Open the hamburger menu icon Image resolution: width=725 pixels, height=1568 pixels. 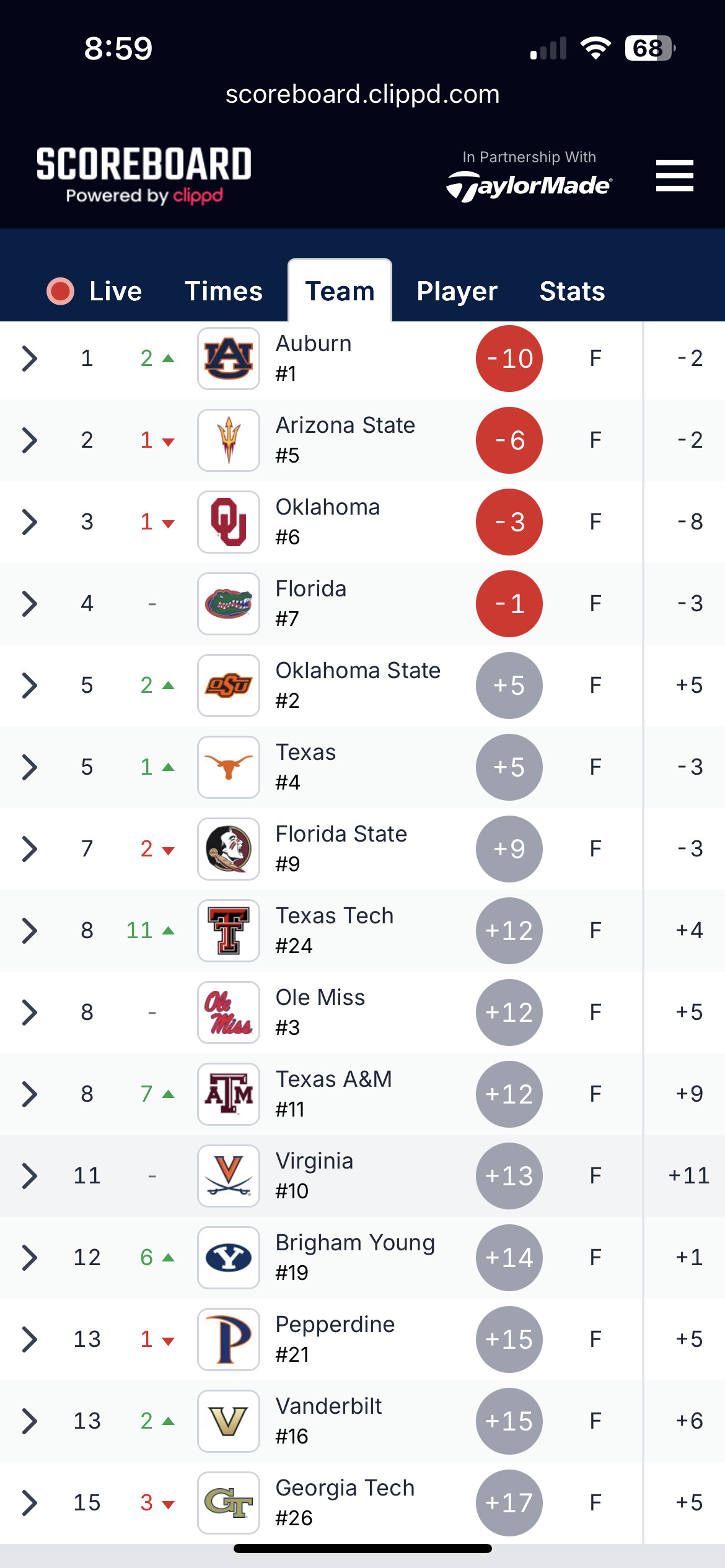[674, 176]
